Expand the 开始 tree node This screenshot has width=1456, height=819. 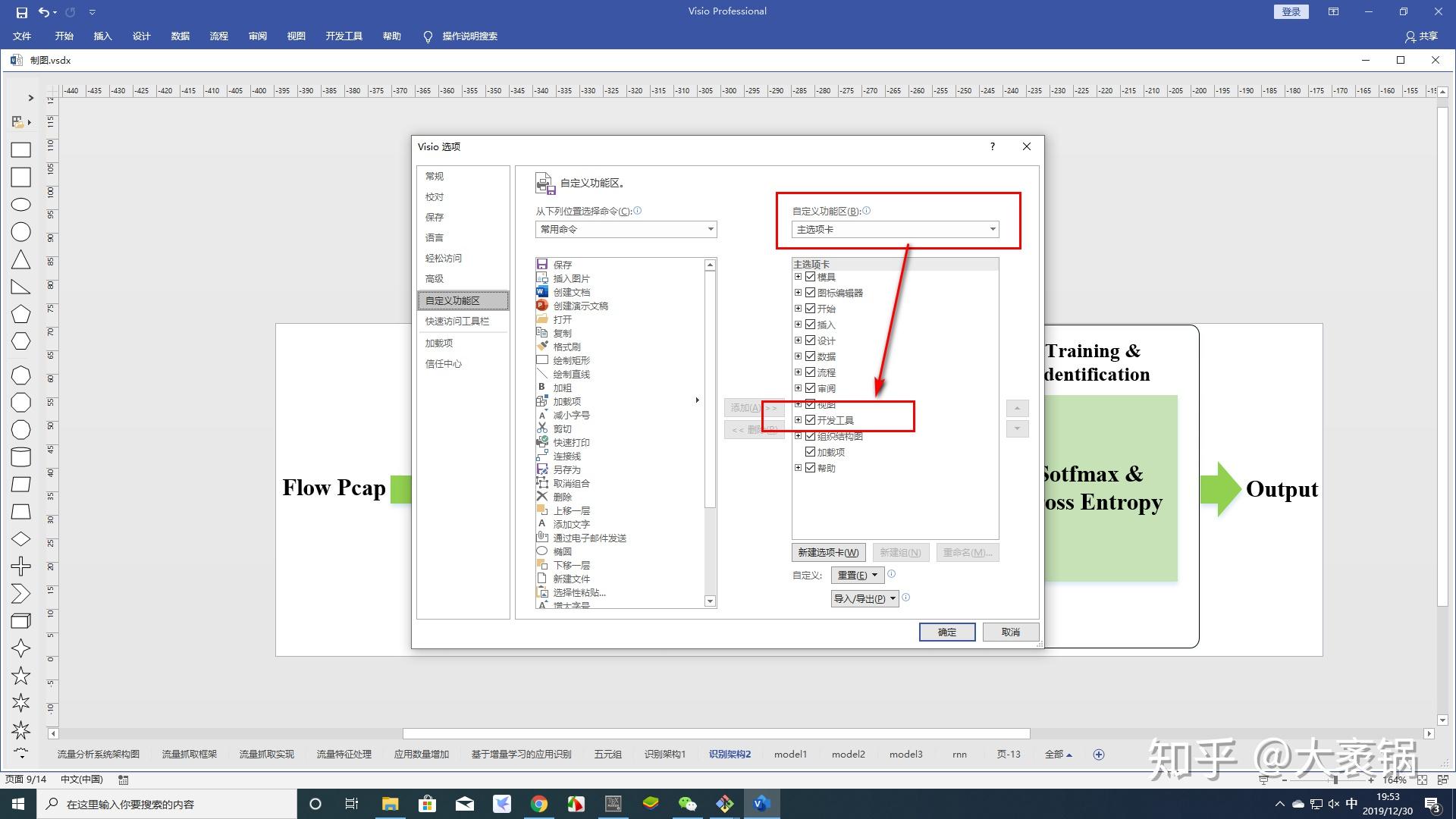pyautogui.click(x=798, y=309)
